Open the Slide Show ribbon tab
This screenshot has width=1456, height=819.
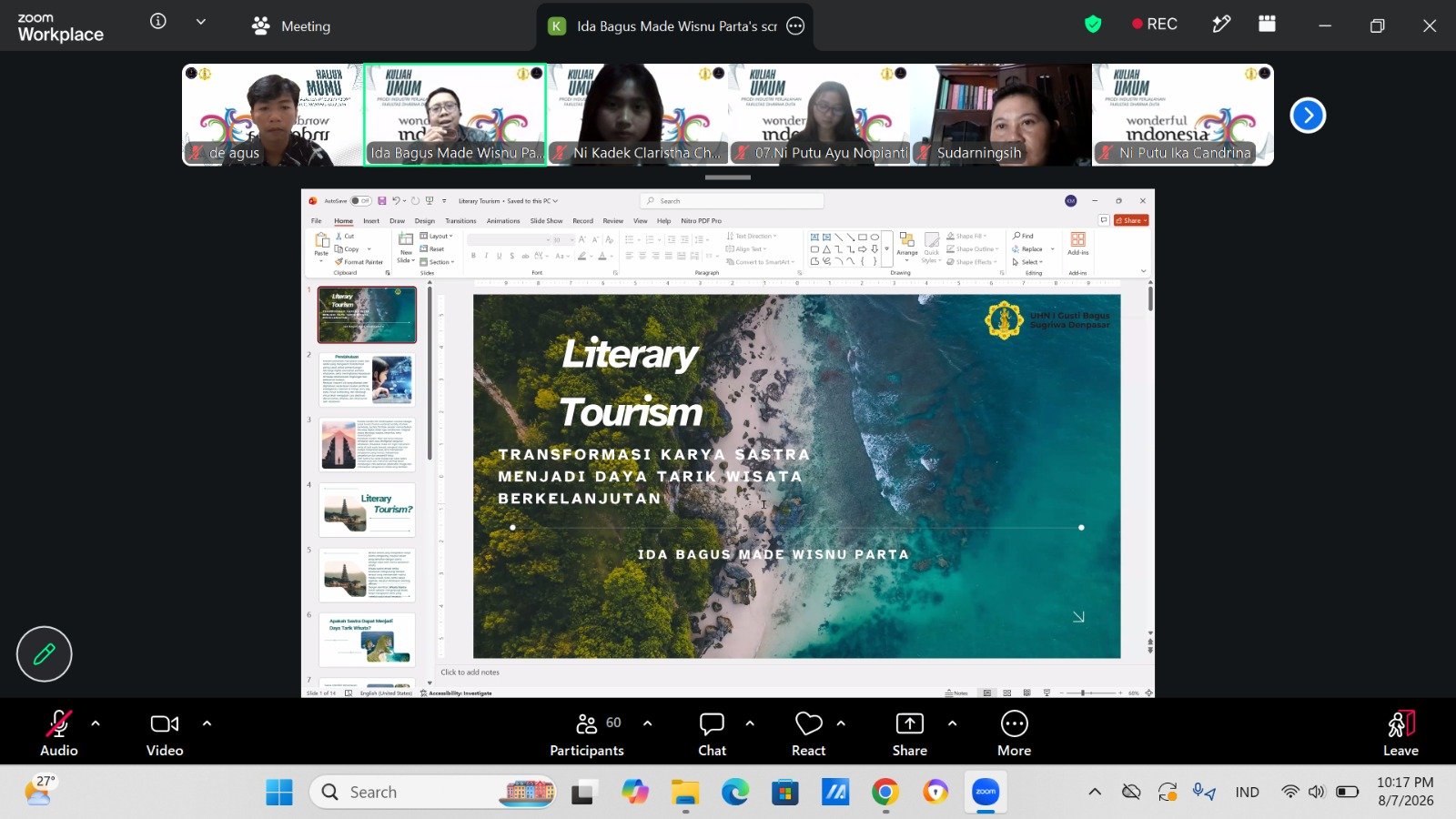coord(546,221)
